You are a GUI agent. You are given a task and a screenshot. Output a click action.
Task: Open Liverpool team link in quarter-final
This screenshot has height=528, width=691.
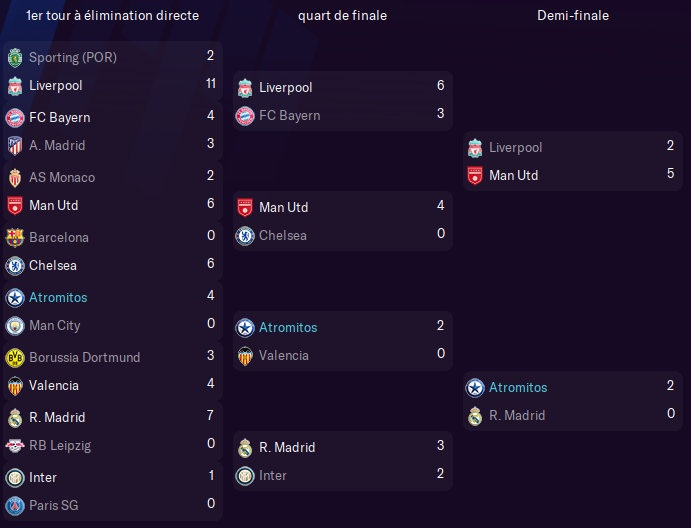click(286, 87)
